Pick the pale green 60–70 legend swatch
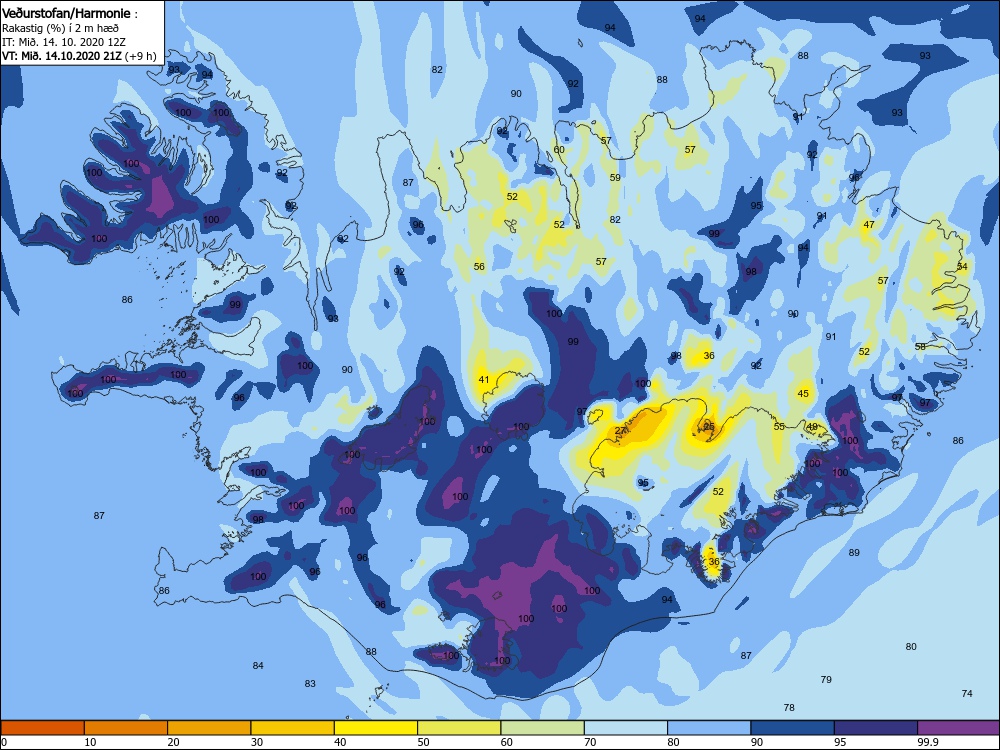1000x750 pixels. (x=543, y=728)
